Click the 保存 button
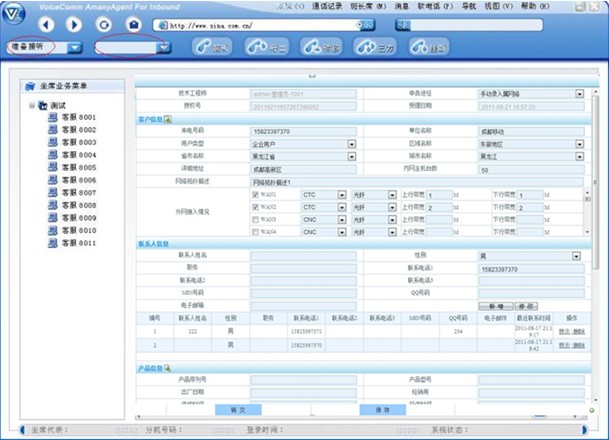Viewport: 609px width, 440px height. click(382, 410)
